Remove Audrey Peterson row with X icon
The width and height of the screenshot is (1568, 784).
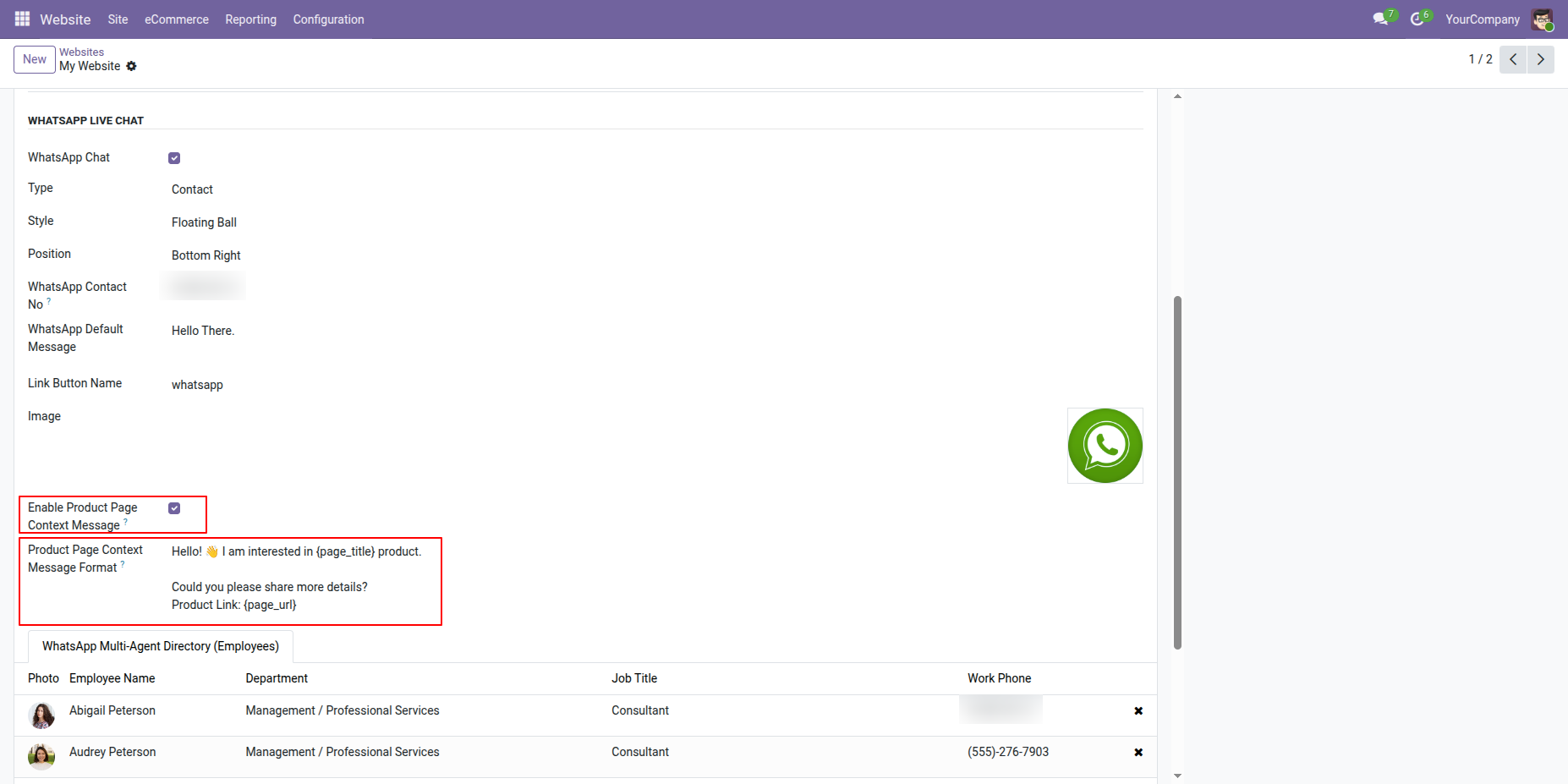[x=1138, y=753]
